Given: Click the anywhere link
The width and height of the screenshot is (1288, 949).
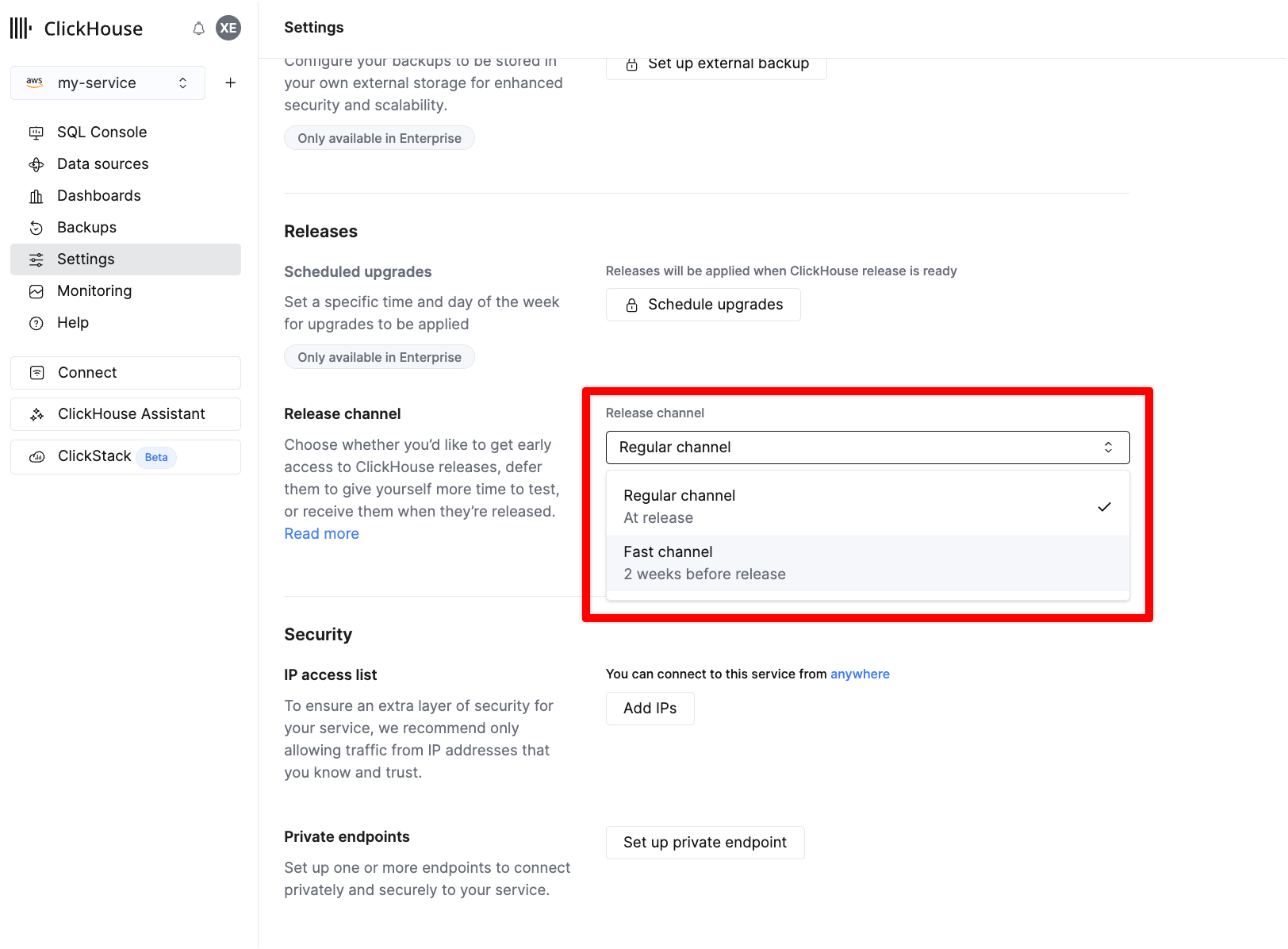Looking at the screenshot, I should tap(860, 674).
